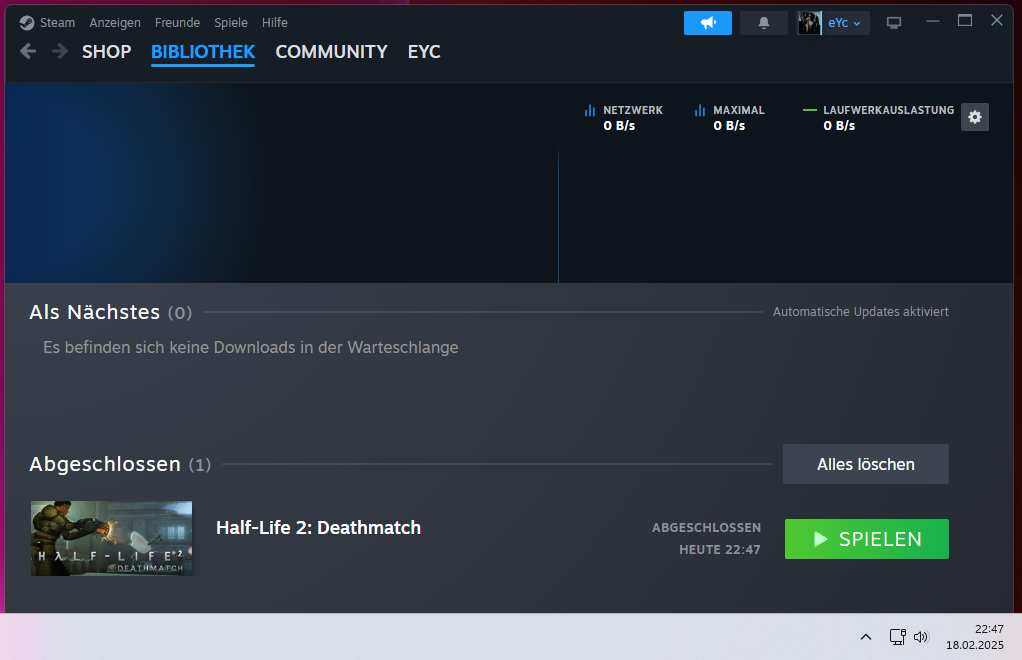This screenshot has width=1022, height=660.
Task: Open volume speaker tray icon
Action: coord(920,637)
